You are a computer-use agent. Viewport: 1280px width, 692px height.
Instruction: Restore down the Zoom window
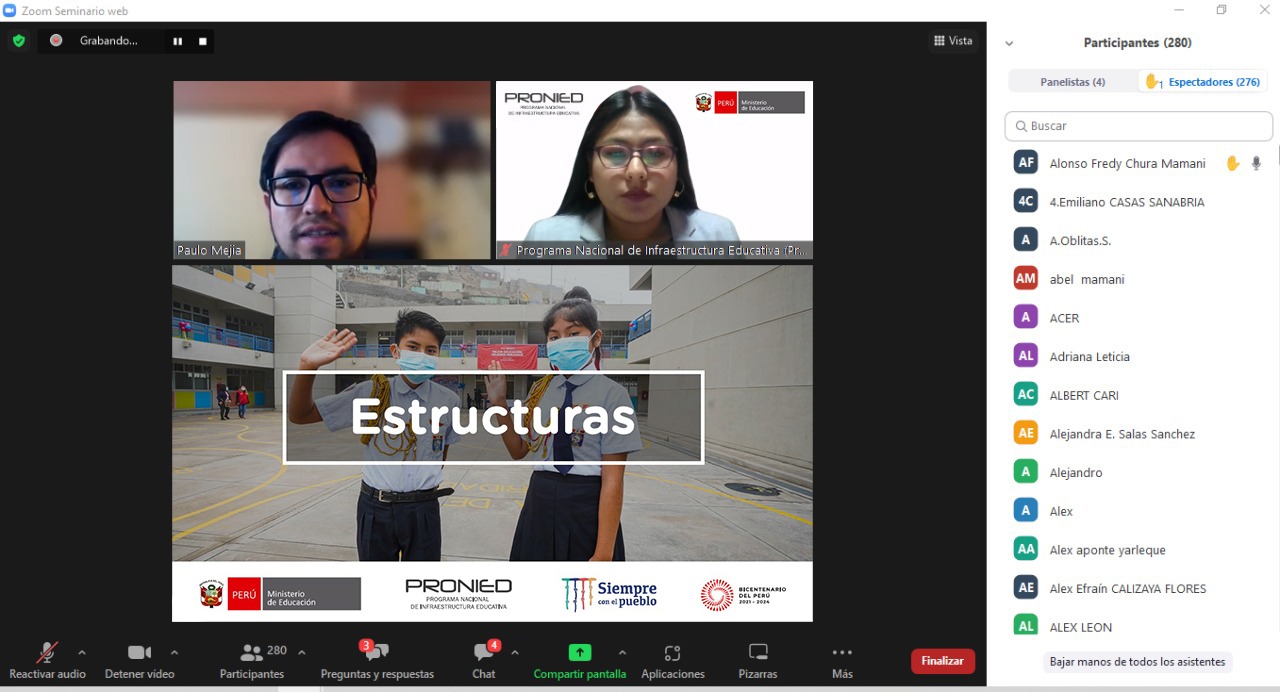pyautogui.click(x=1221, y=10)
